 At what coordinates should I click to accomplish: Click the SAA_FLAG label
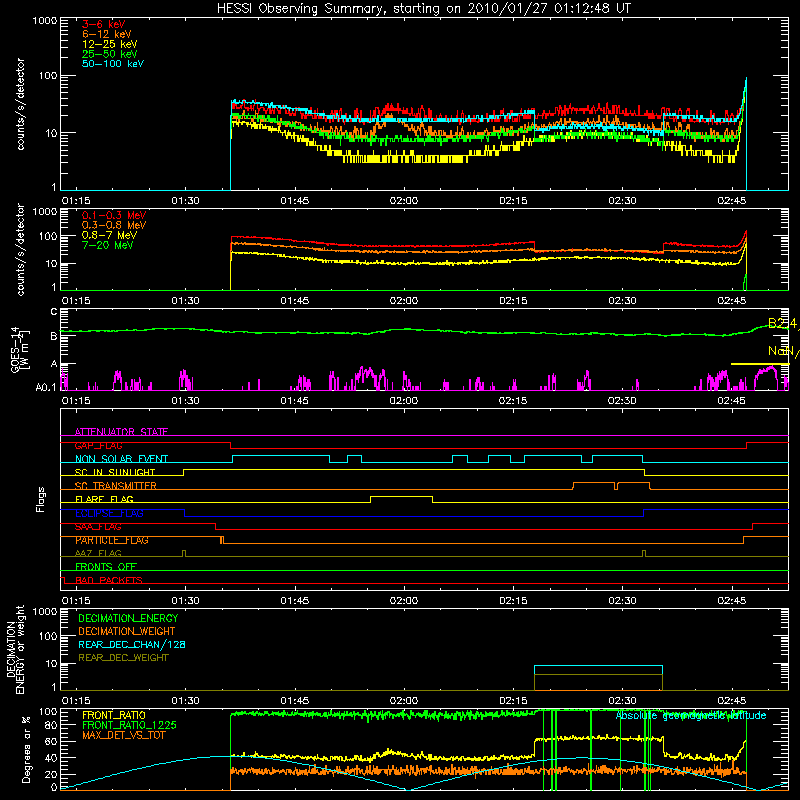98,527
